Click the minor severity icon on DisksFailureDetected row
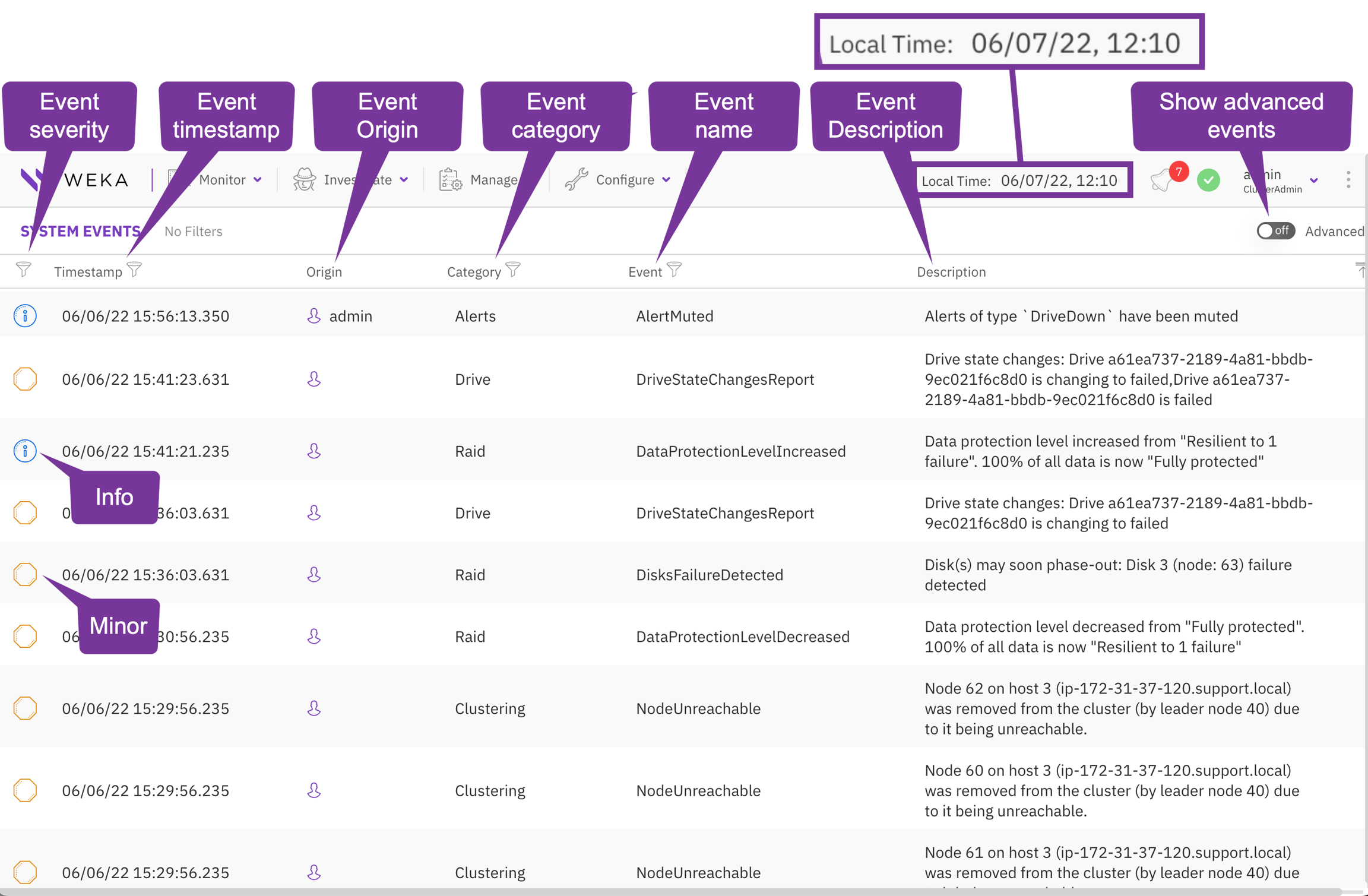This screenshot has height=896, width=1368. click(25, 575)
